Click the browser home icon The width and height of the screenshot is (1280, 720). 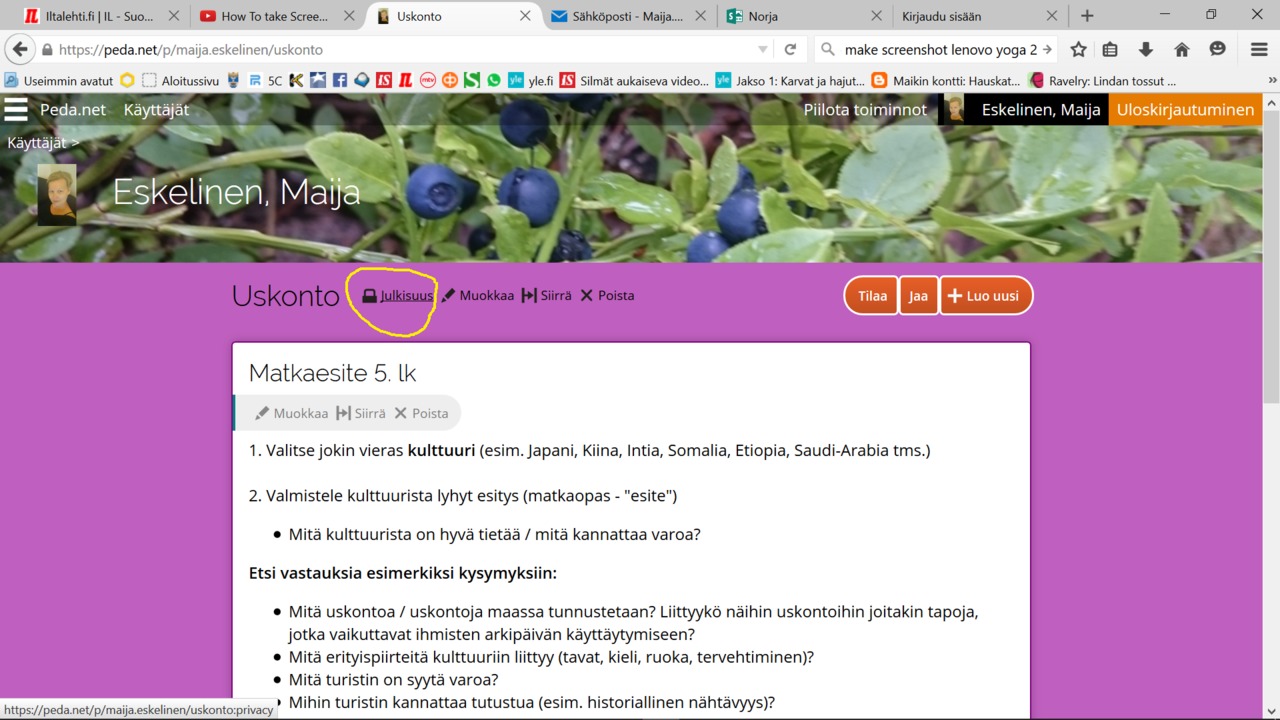[x=1181, y=49]
